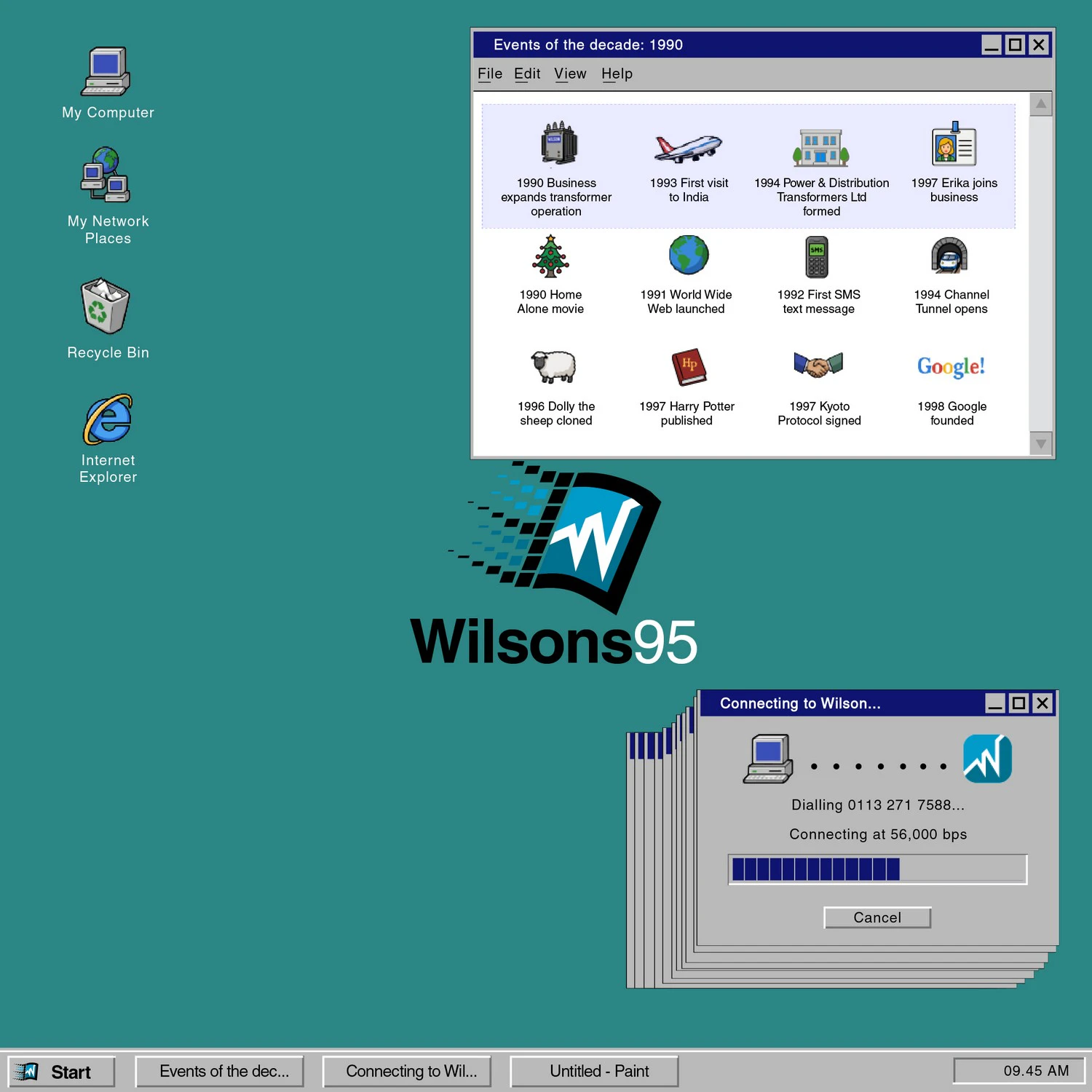
Task: Click '1991 World Wide Web launched' label
Action: click(x=686, y=301)
